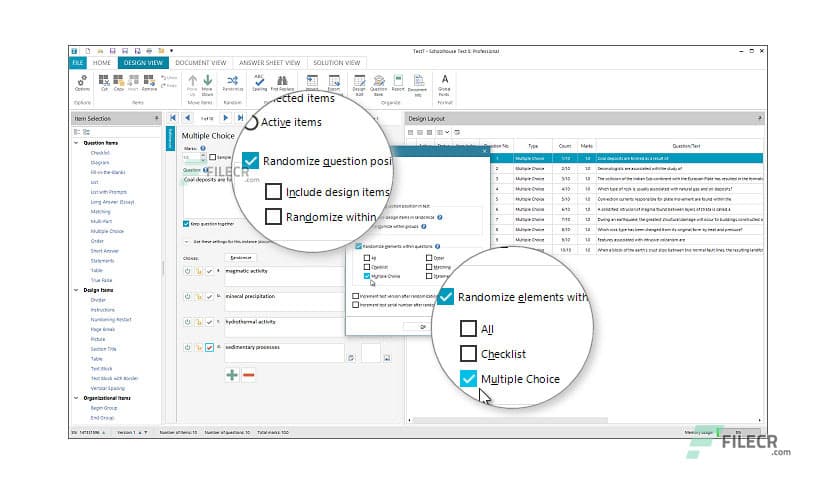Enable increment test version after randomization
The width and height of the screenshot is (836, 484).
356,296
